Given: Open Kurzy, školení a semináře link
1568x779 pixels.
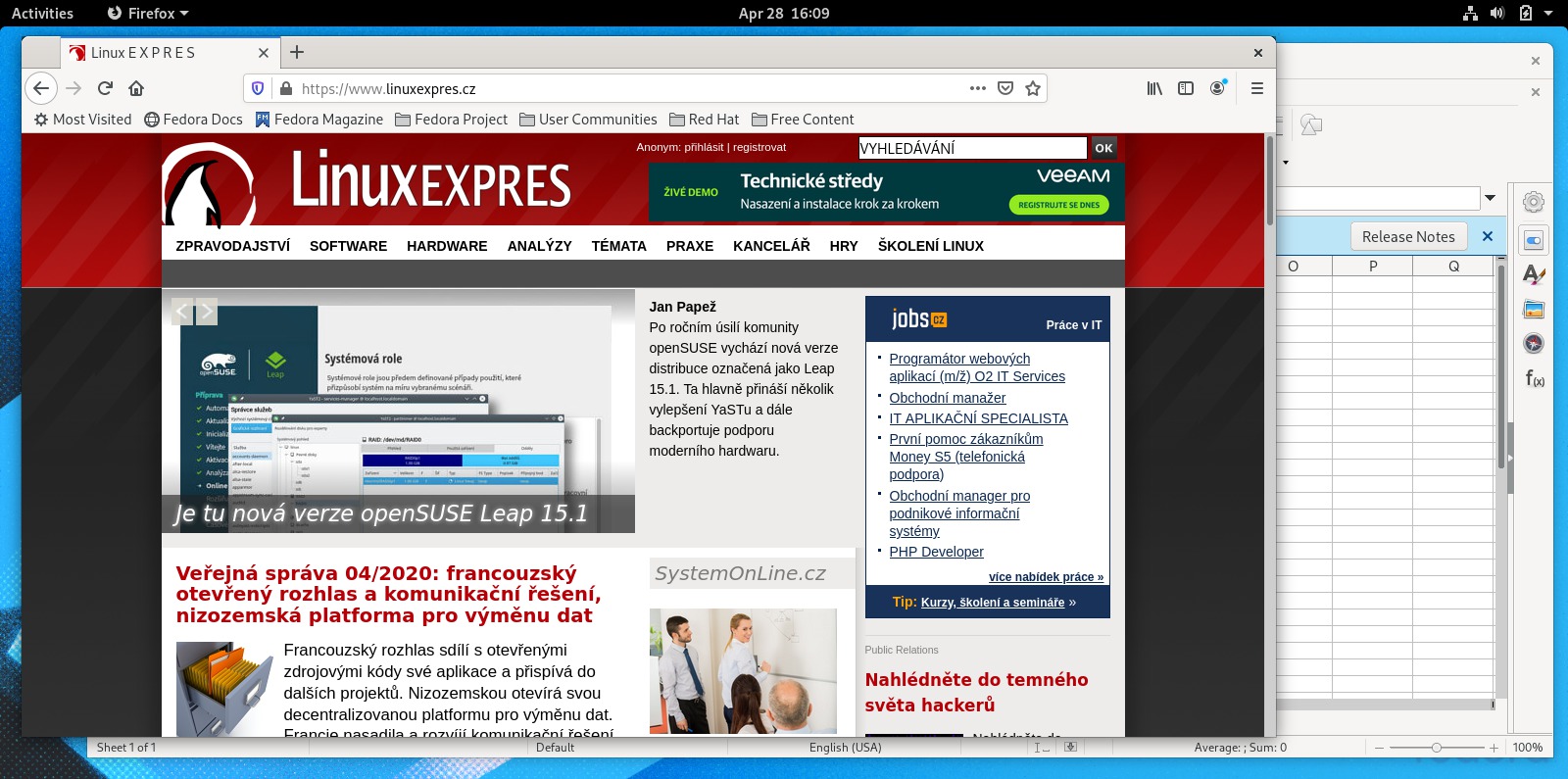Looking at the screenshot, I should 992,603.
